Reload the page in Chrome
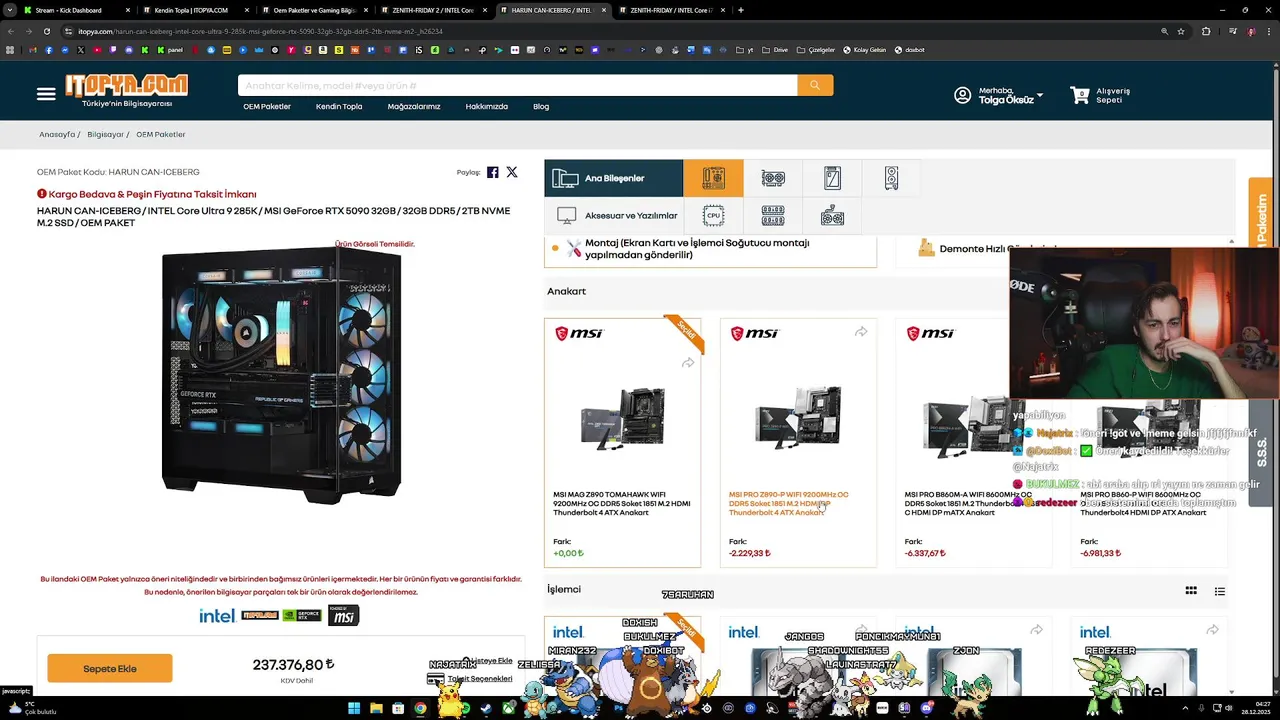This screenshot has width=1280, height=720. point(46,31)
